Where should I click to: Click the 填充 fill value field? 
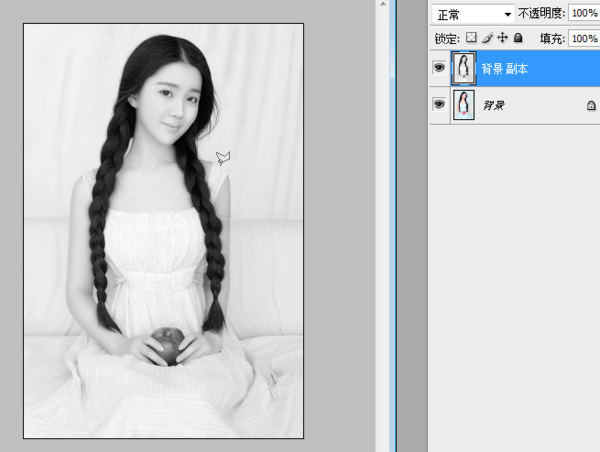581,38
